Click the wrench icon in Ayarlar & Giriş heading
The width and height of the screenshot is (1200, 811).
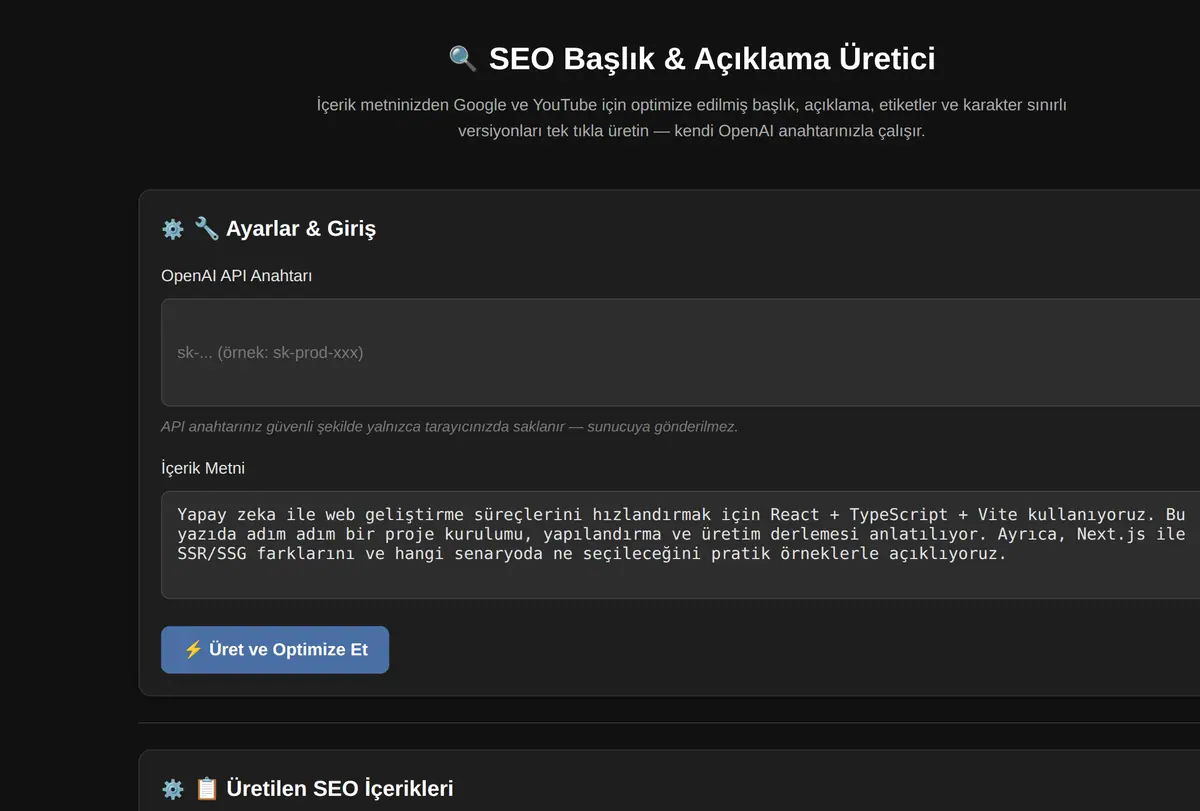pyautogui.click(x=207, y=228)
